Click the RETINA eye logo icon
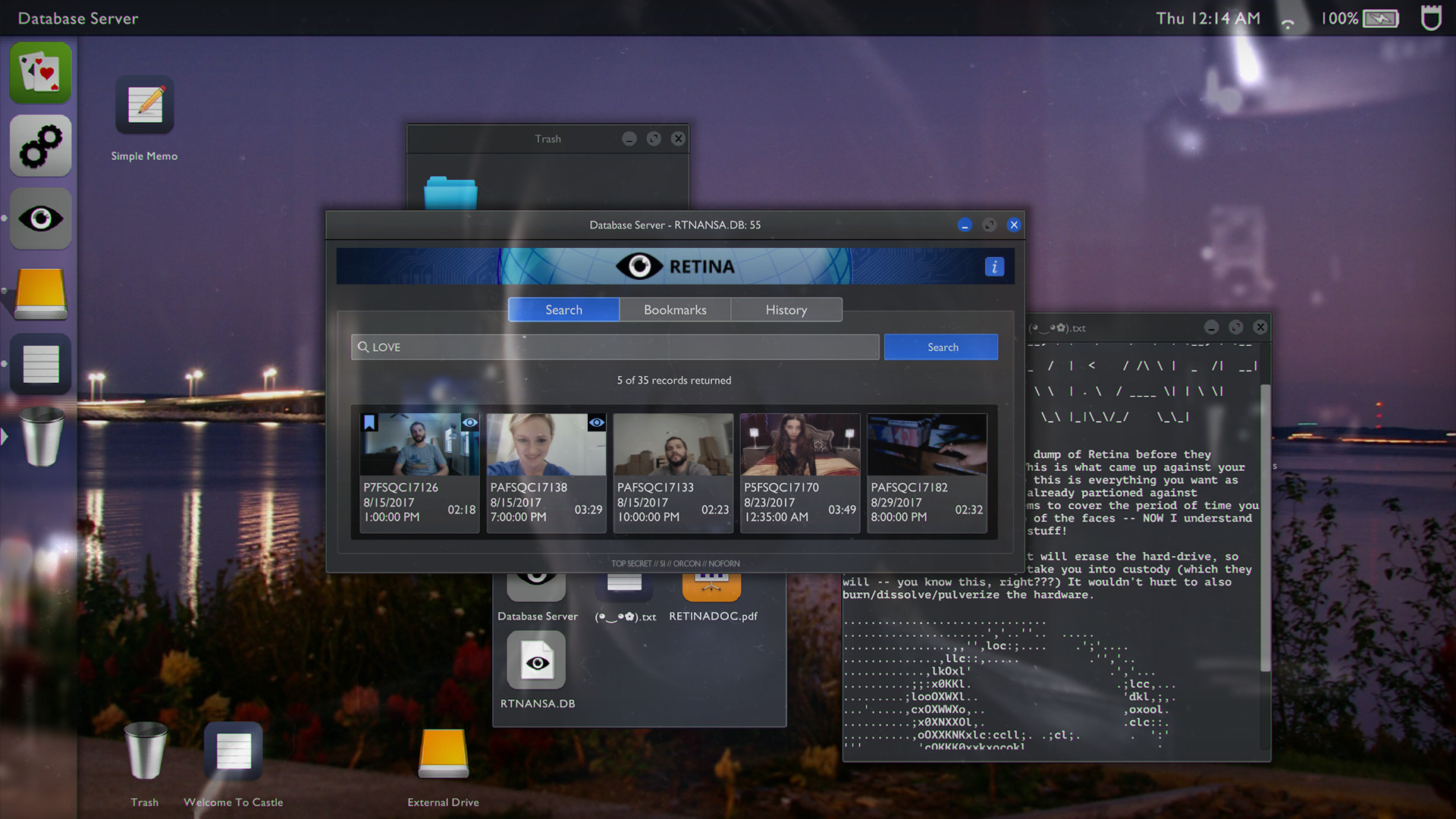Image resolution: width=1456 pixels, height=819 pixels. pos(639,265)
